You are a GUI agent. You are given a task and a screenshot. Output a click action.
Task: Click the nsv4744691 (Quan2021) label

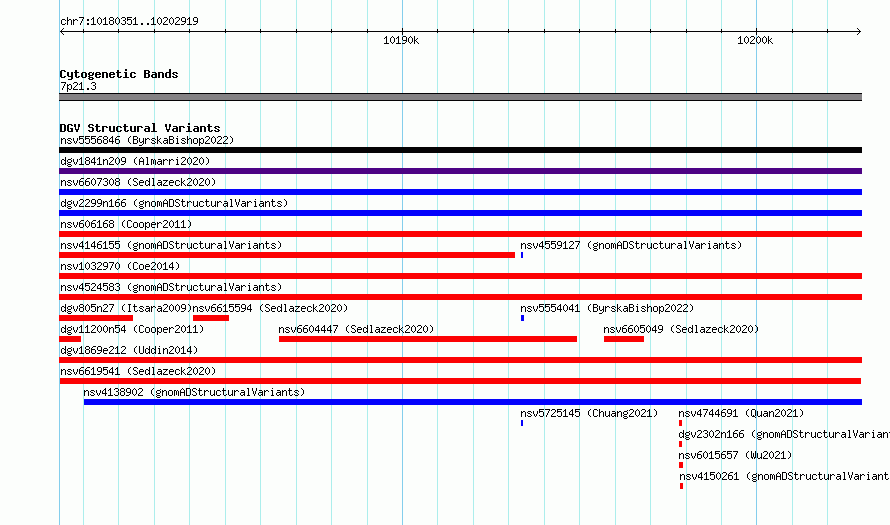(741, 413)
